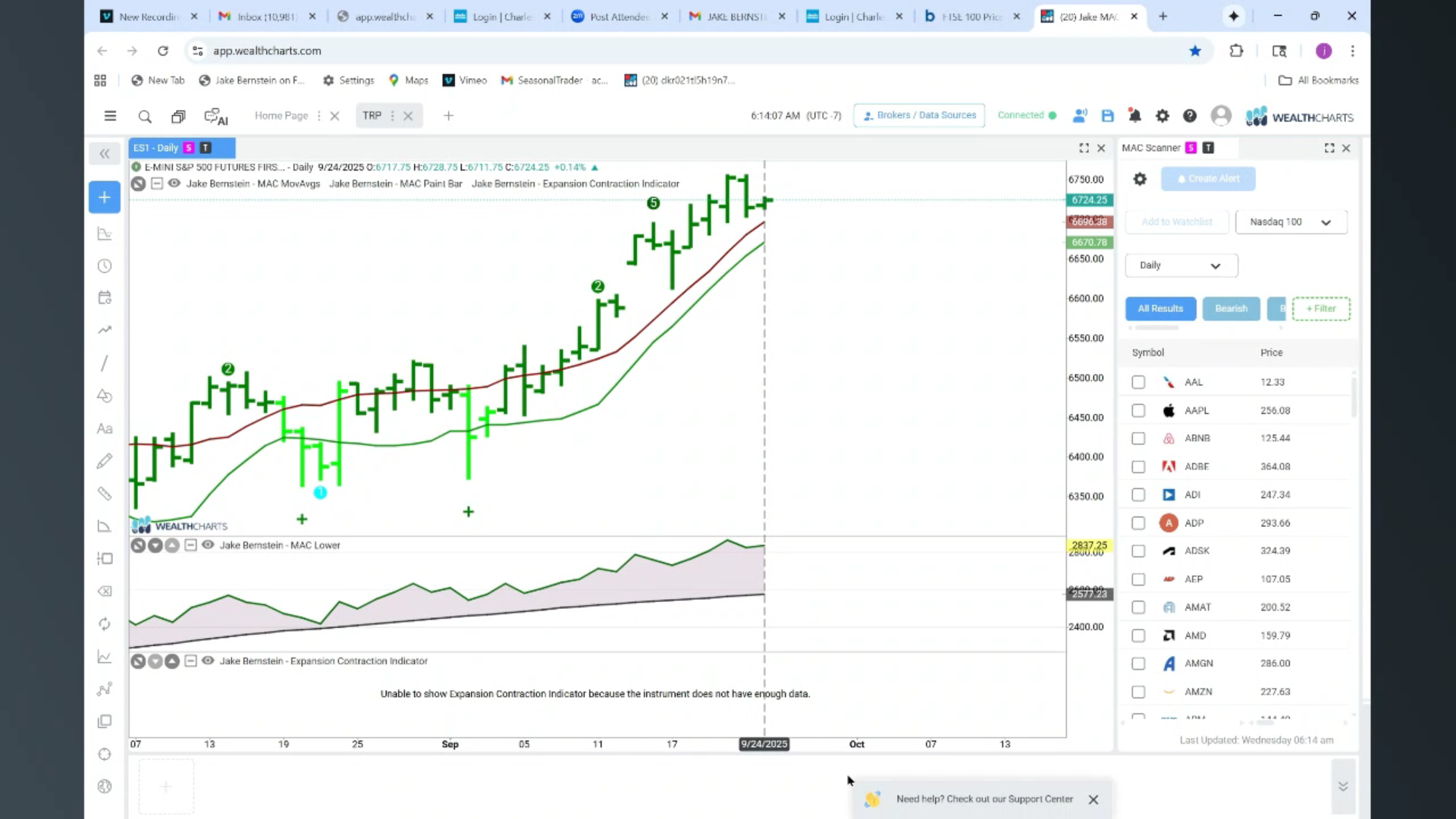Click the blue plus add button
This screenshot has width=1456, height=819.
[105, 197]
